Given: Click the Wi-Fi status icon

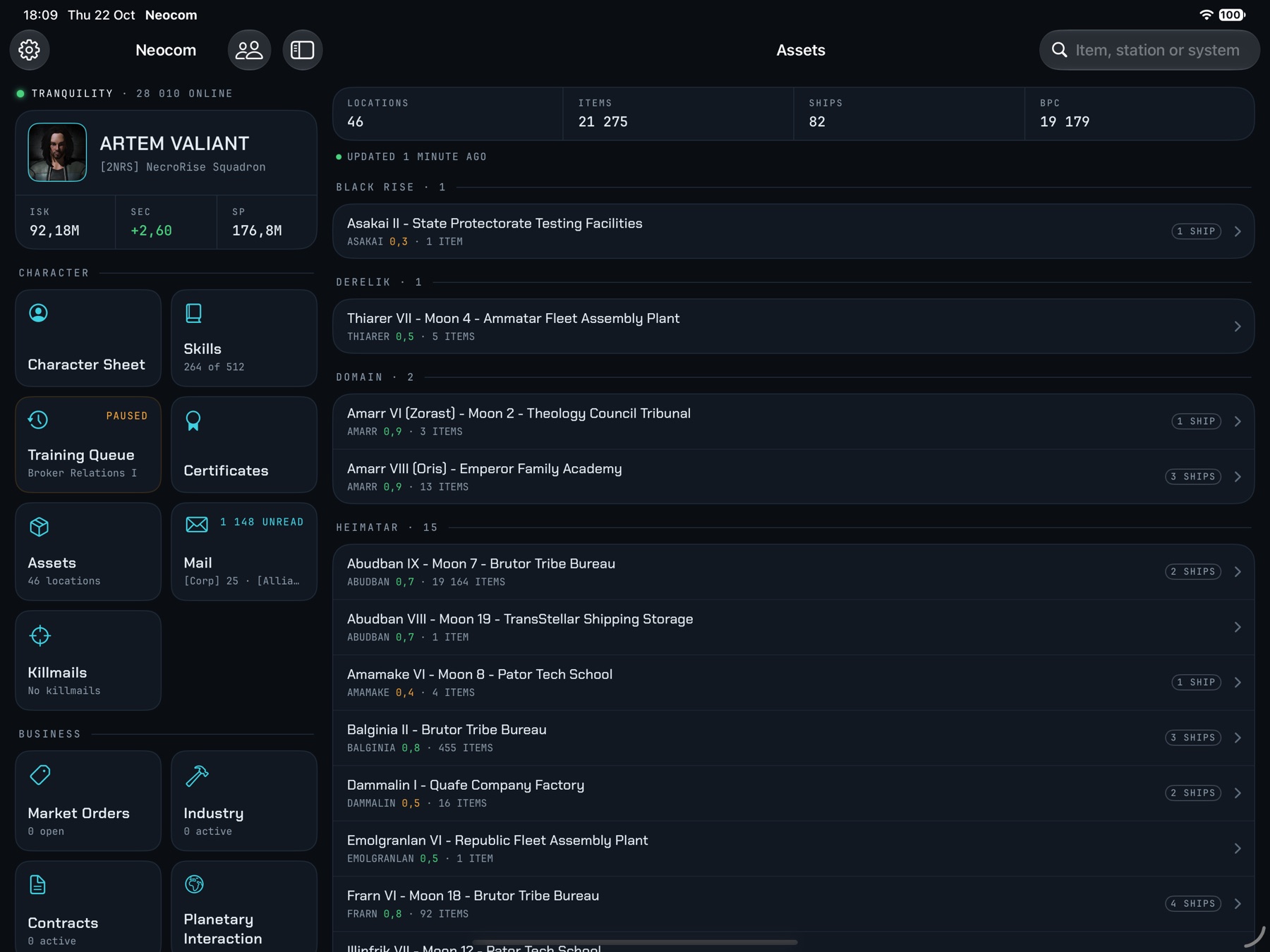Looking at the screenshot, I should coord(1206,15).
